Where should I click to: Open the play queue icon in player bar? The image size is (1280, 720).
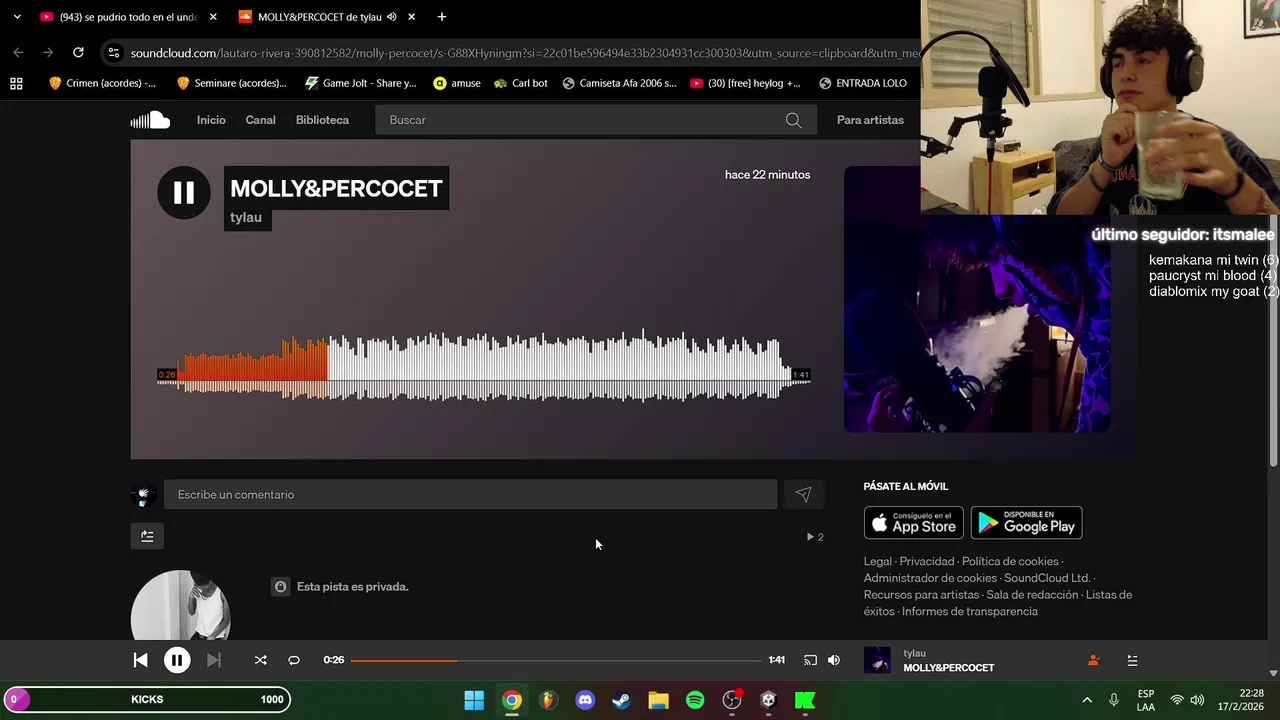[1132, 660]
